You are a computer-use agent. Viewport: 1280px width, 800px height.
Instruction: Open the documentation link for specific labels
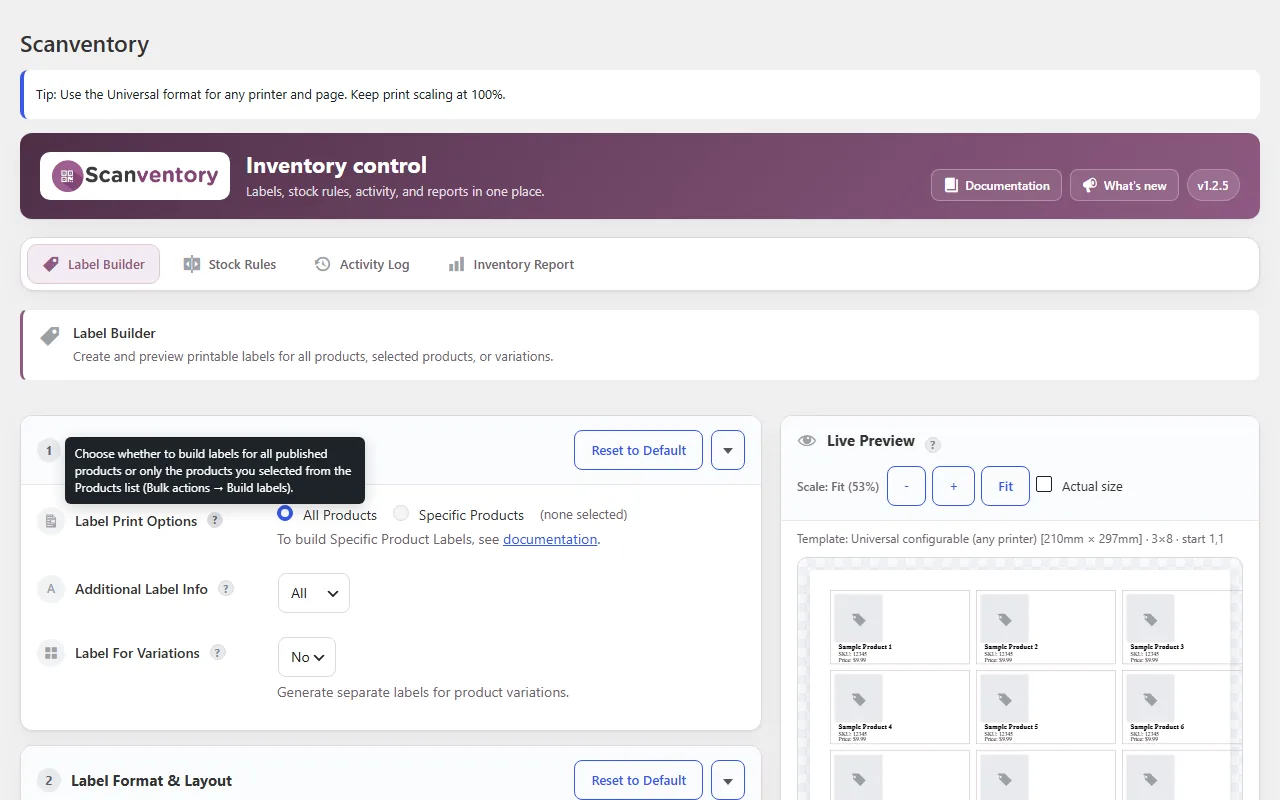[x=550, y=539]
